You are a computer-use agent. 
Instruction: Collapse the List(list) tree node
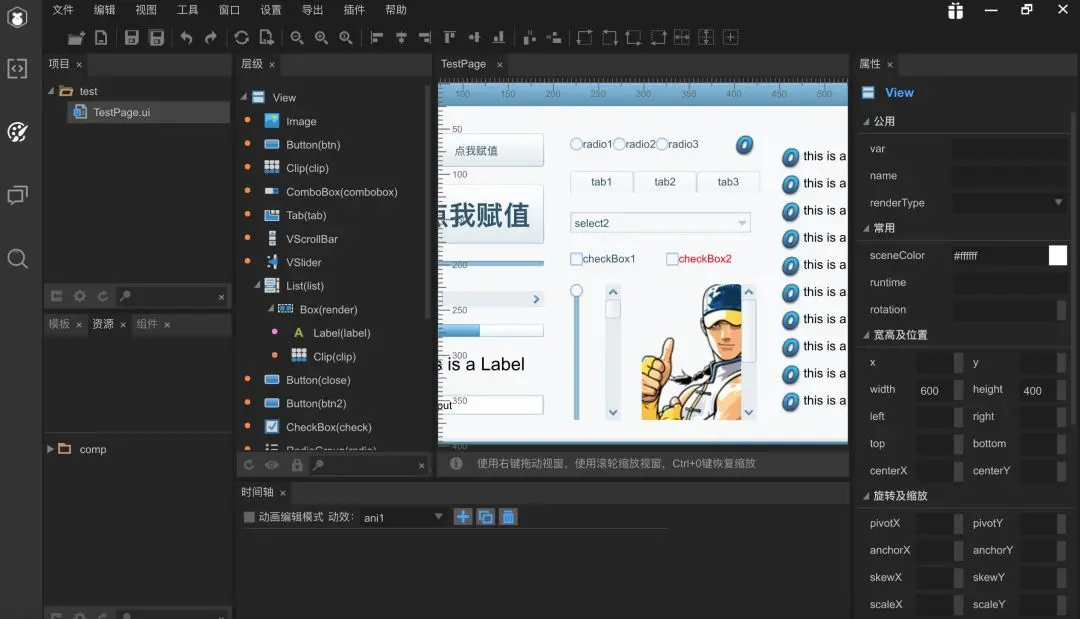click(x=258, y=284)
